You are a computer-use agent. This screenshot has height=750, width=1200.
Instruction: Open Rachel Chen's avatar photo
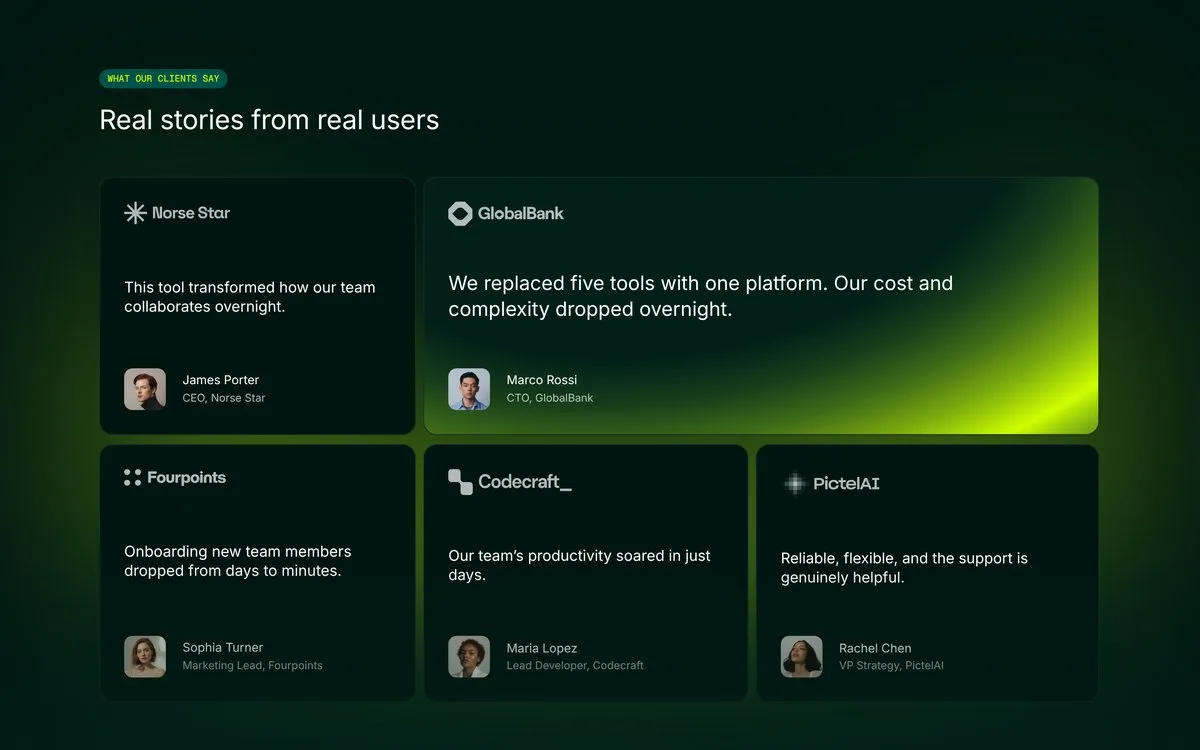point(802,657)
